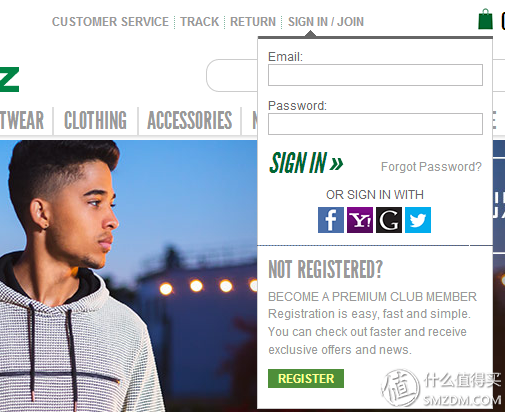Open the Forgot Password? link
The image size is (505, 412).
click(431, 166)
